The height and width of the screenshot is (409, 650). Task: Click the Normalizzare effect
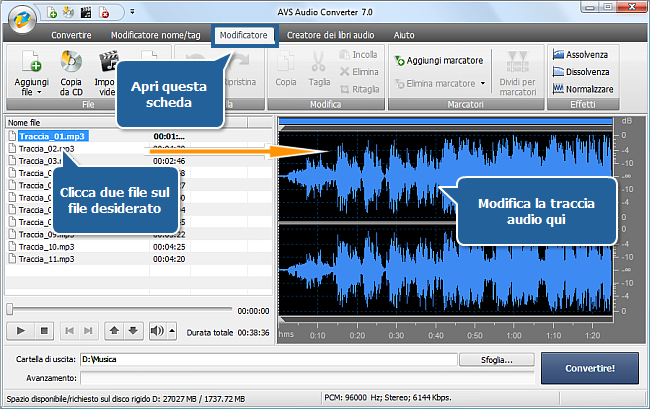tap(585, 88)
